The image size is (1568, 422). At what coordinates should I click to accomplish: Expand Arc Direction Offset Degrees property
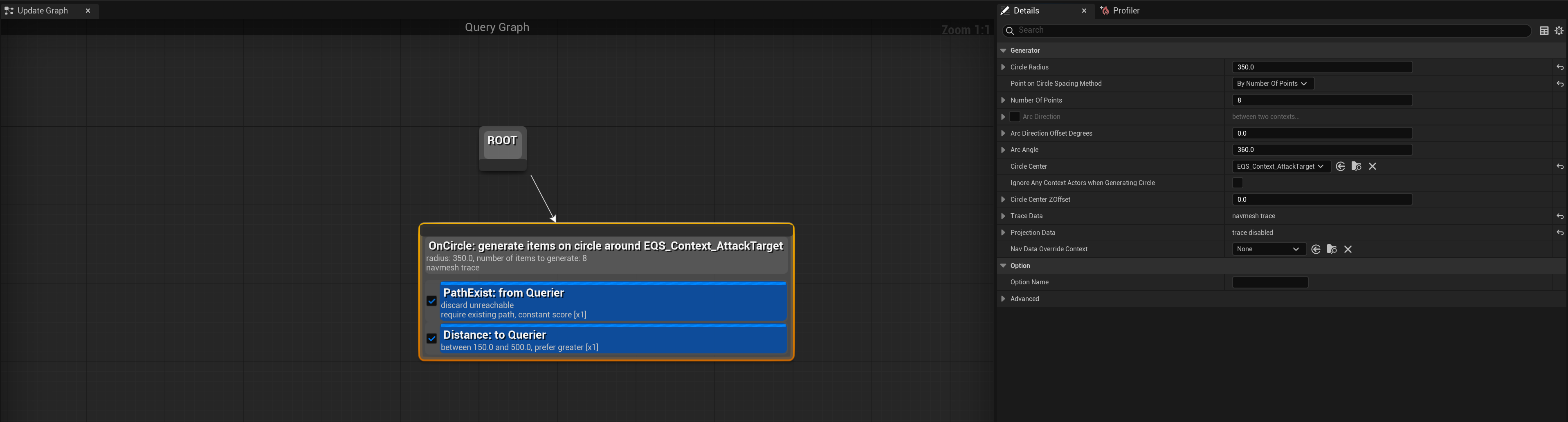point(1003,133)
